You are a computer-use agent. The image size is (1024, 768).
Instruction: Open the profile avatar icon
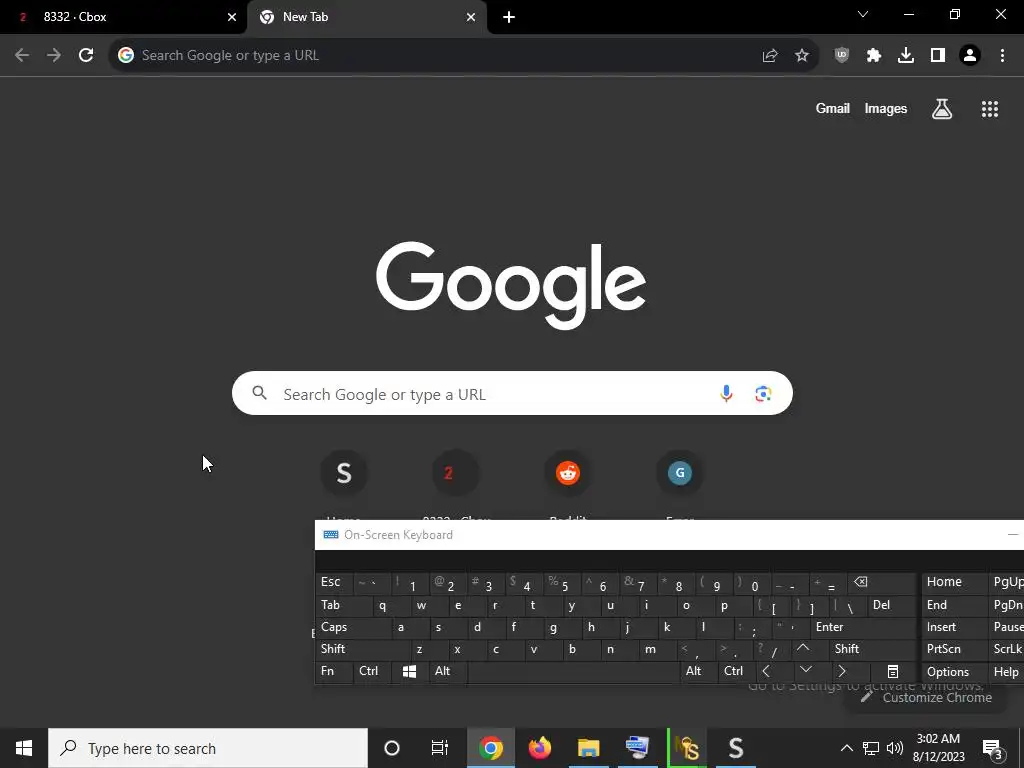(x=970, y=56)
